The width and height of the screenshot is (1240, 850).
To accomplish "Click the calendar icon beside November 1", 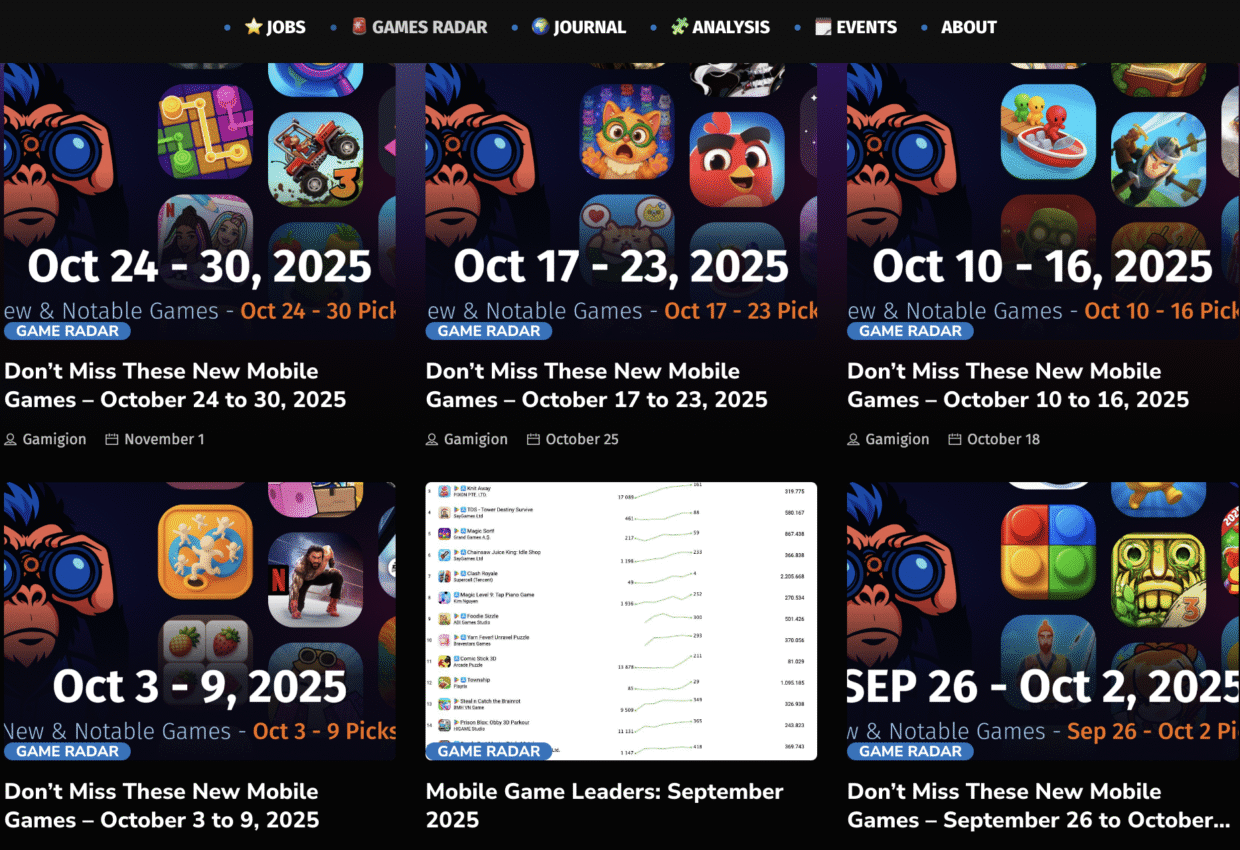I will click(x=112, y=439).
